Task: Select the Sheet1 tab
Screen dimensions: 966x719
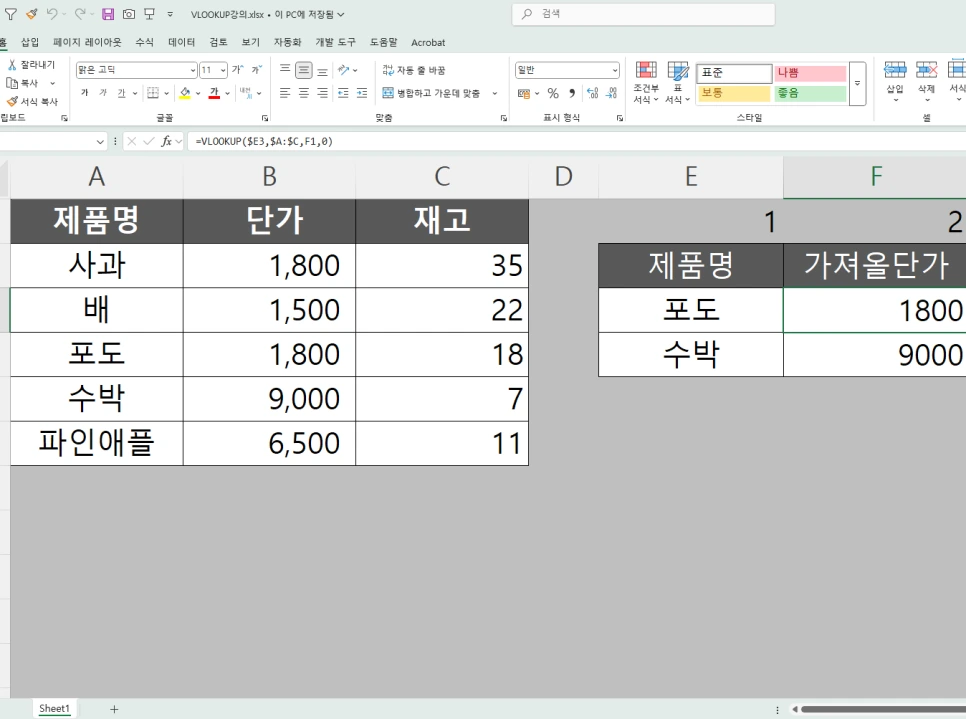Action: pos(54,709)
